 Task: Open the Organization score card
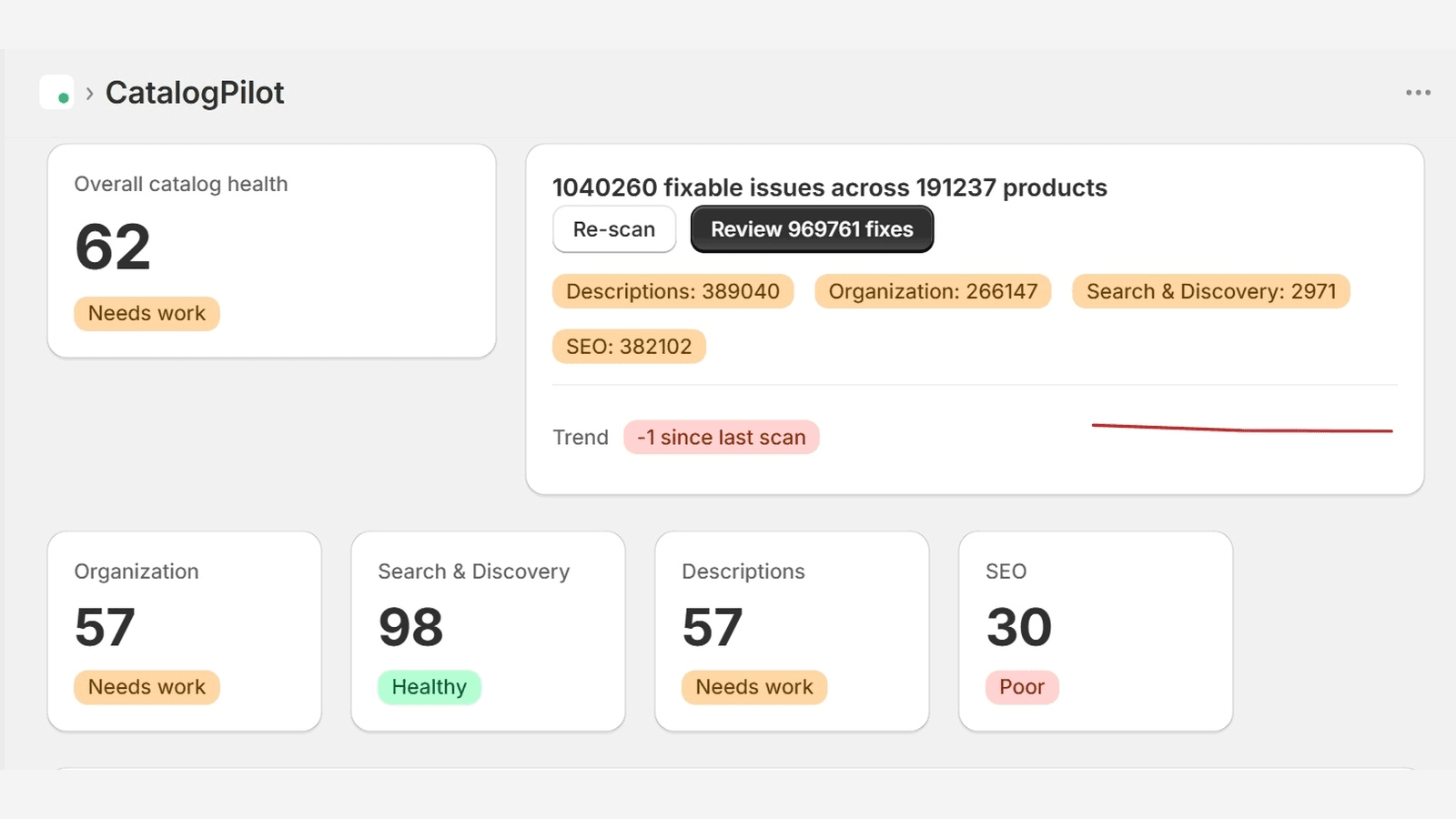pos(184,632)
